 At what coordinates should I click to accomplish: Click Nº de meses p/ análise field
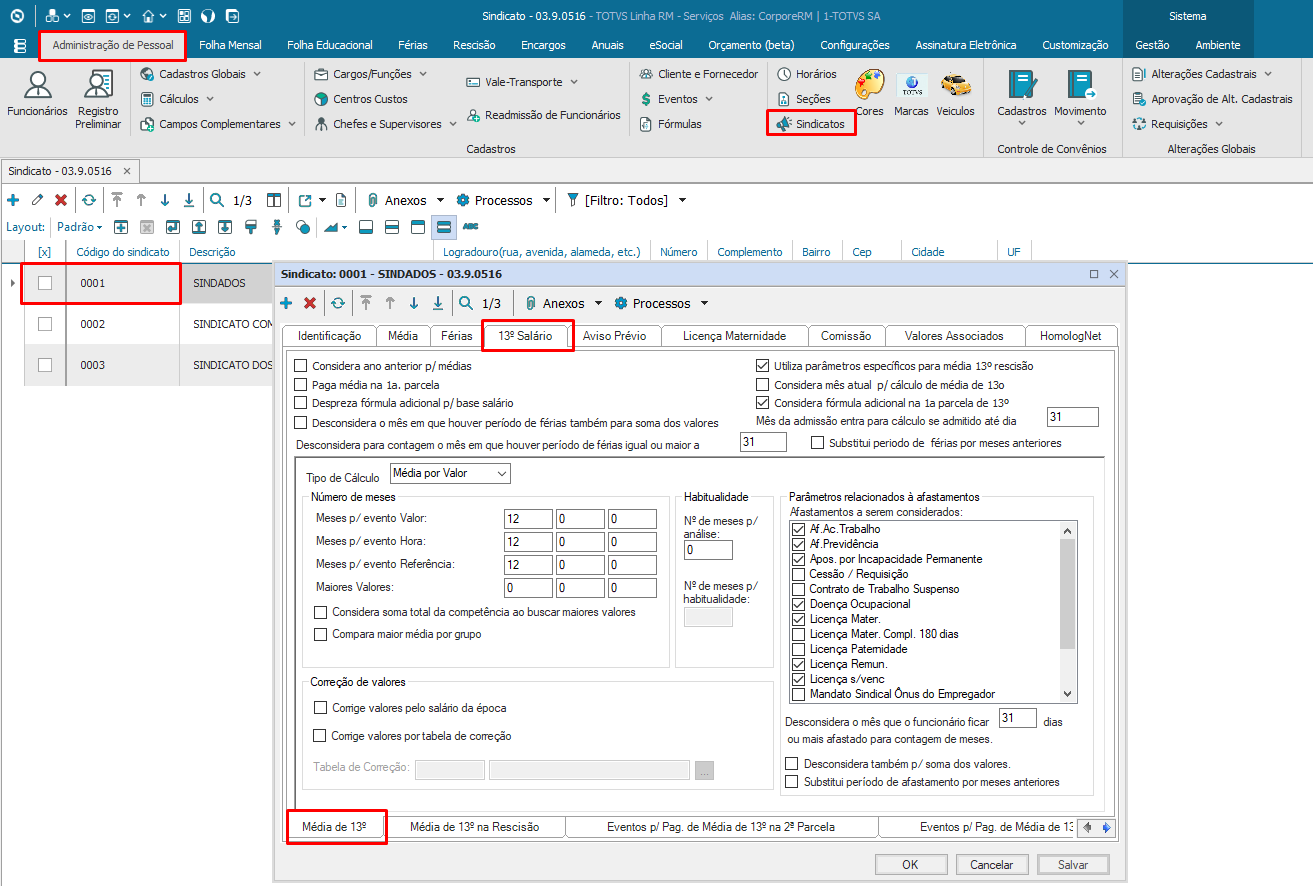click(x=708, y=550)
